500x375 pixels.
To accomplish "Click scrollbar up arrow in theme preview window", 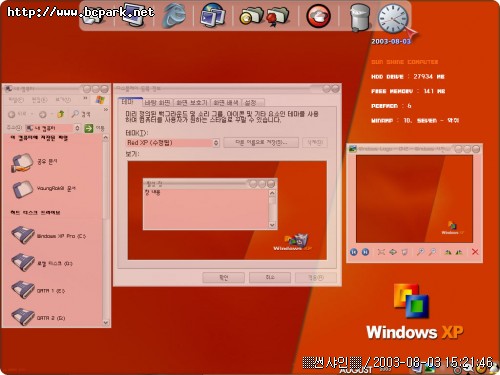I will 272,193.
